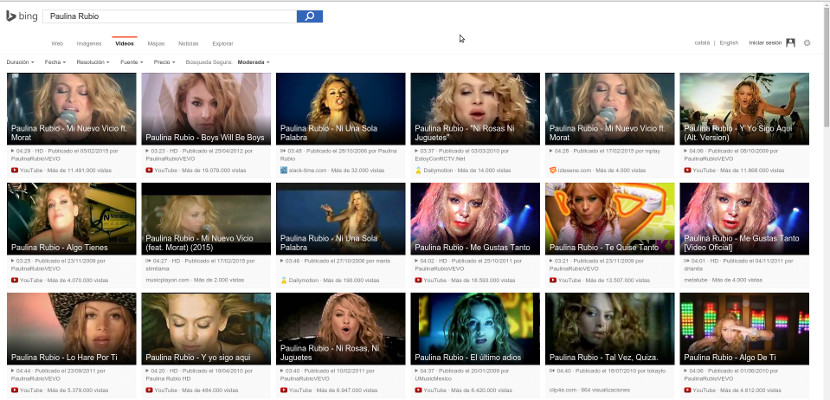The image size is (830, 400).
Task: Play Mi Nuevo Vicio (feat. Morat) (2015) thumbnail
Action: [206, 219]
